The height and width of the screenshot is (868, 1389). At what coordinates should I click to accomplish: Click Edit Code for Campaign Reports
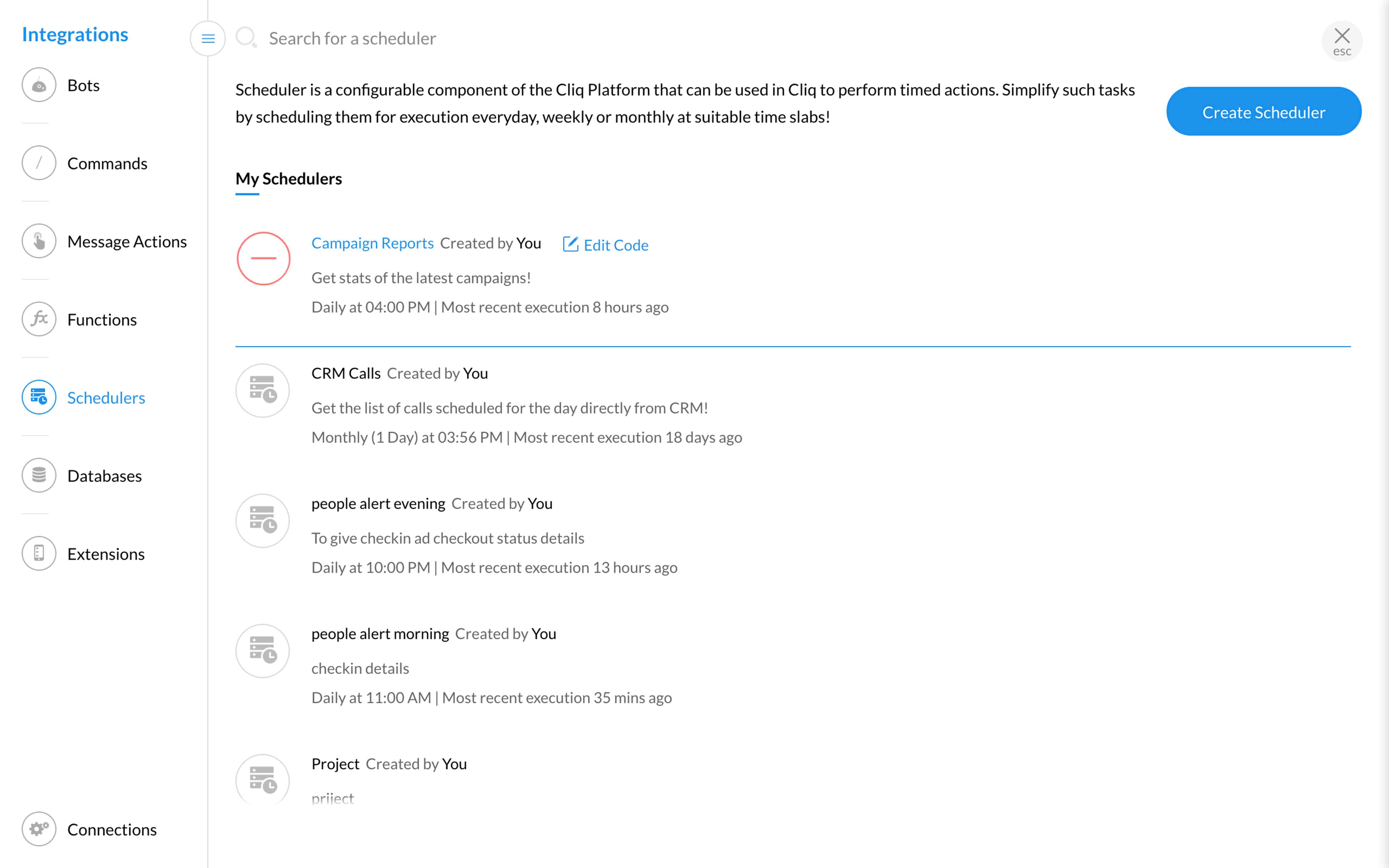pos(605,245)
